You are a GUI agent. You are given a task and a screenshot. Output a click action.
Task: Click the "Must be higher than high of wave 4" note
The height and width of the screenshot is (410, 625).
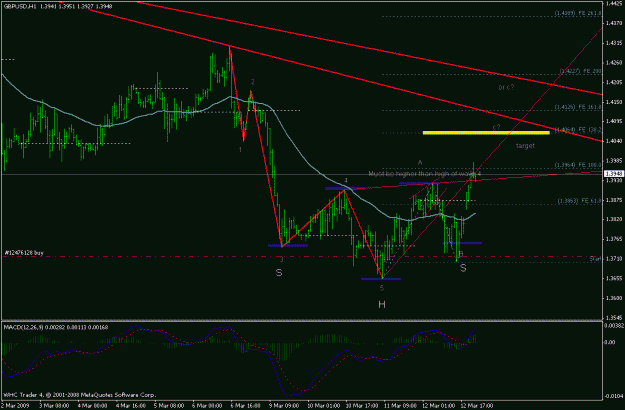point(425,174)
